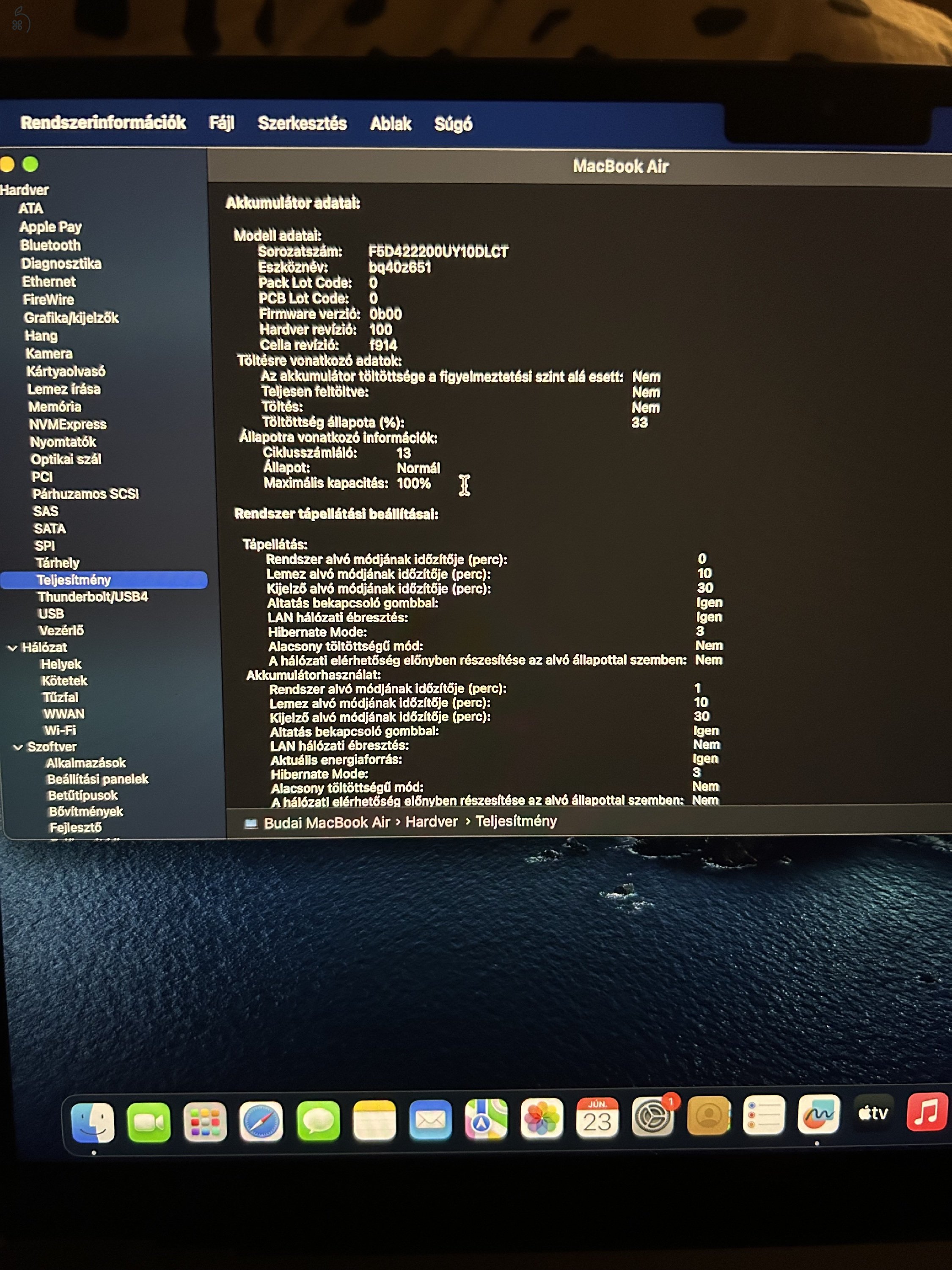Select FireWire in the sidebar

pos(48,300)
